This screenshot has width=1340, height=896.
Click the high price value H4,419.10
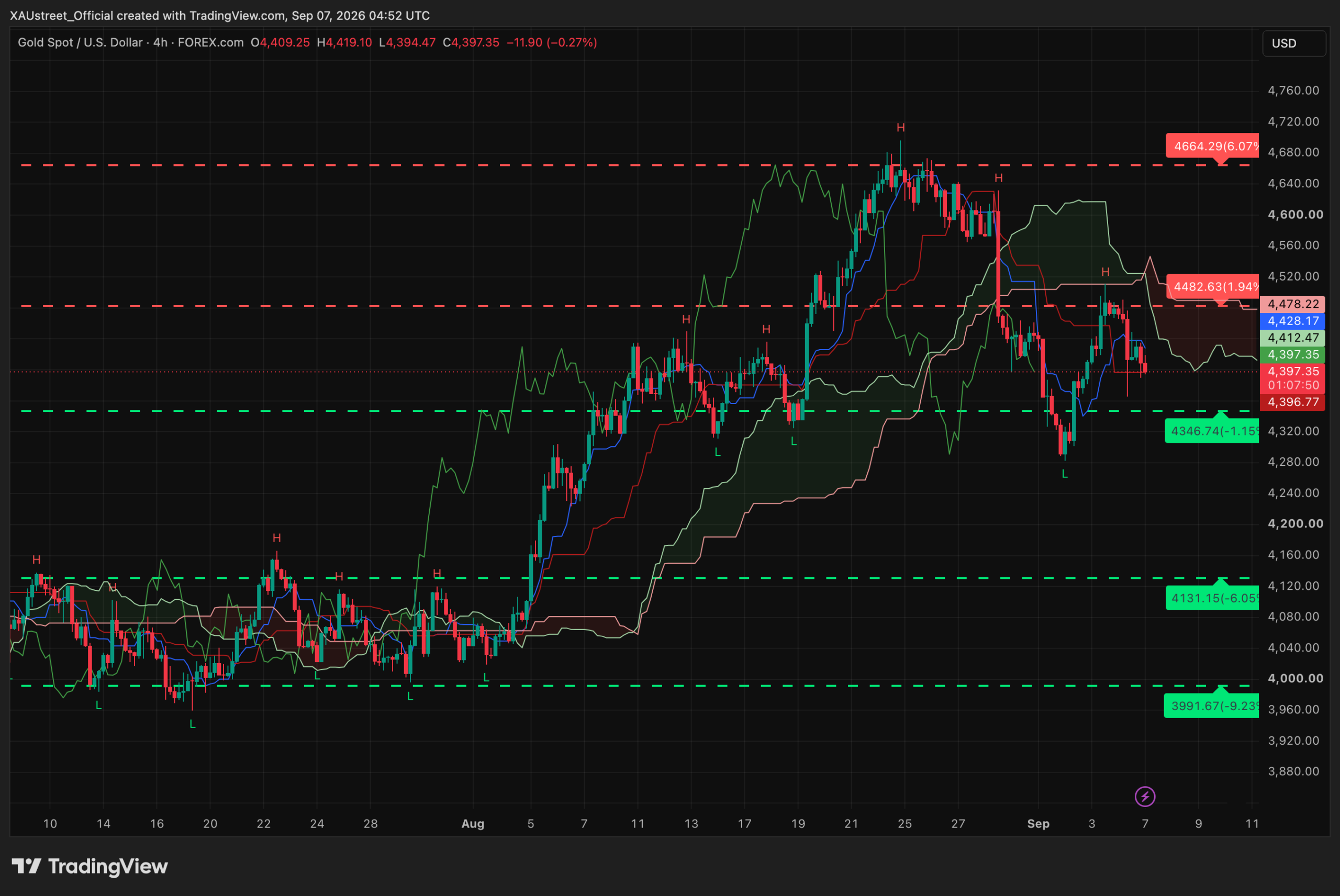344,42
